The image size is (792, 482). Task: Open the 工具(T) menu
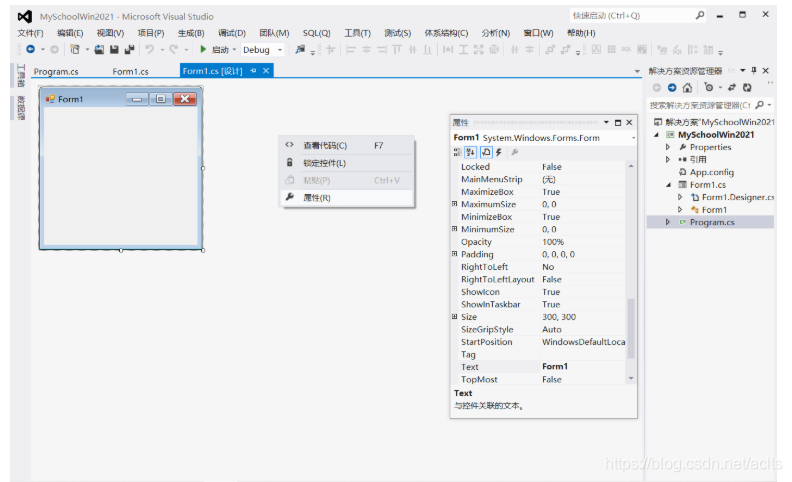pos(357,33)
